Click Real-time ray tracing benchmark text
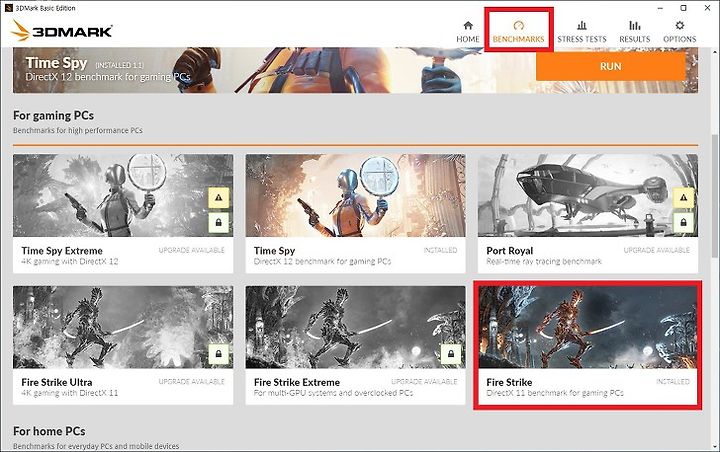The width and height of the screenshot is (720, 452). [x=544, y=261]
